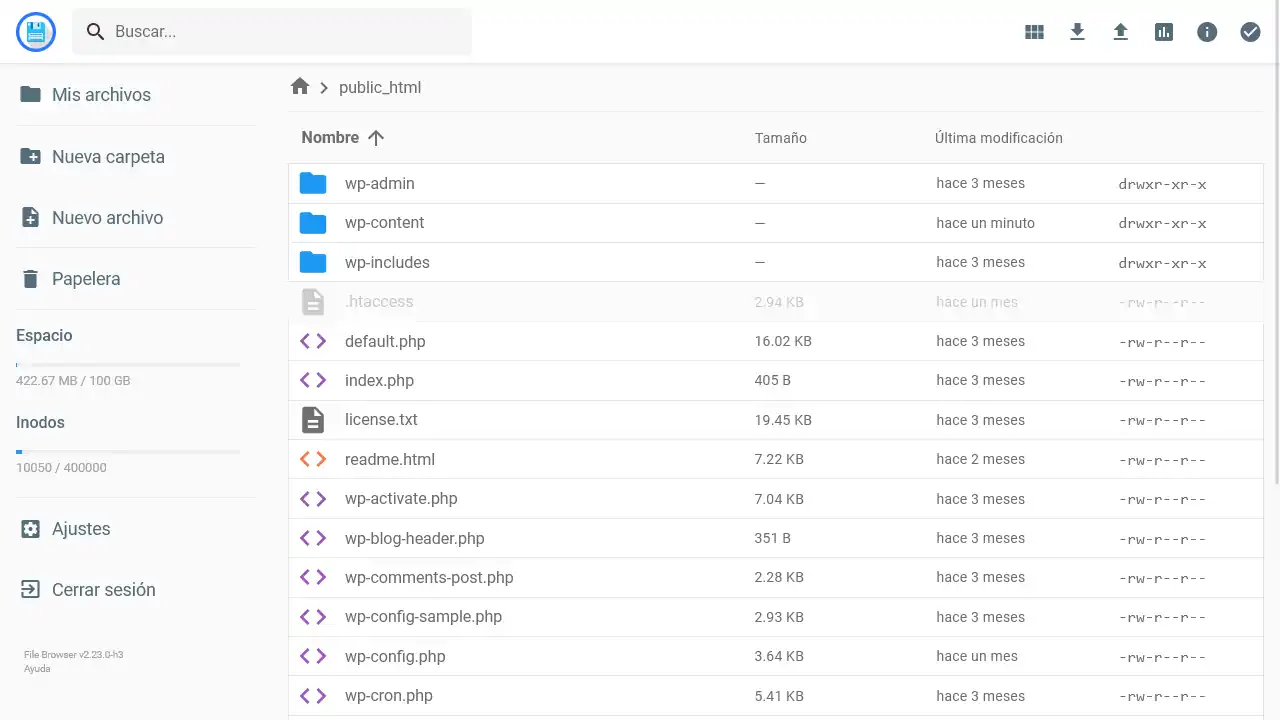The image size is (1280, 720).
Task: Click the wp-includes folder icon
Action: pyautogui.click(x=313, y=263)
